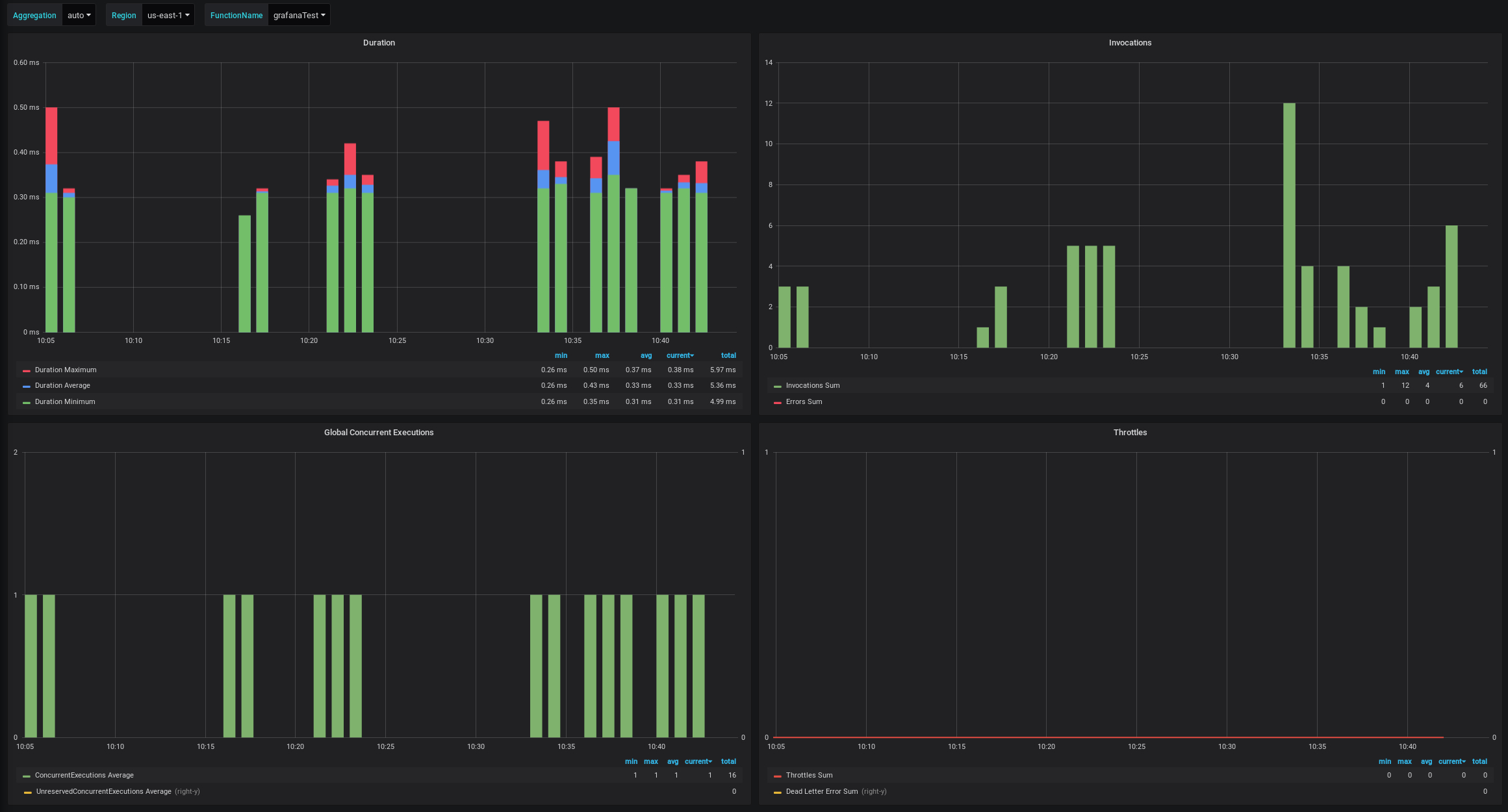
Task: Click the tallest Invocations bar at 12
Action: (x=1289, y=225)
